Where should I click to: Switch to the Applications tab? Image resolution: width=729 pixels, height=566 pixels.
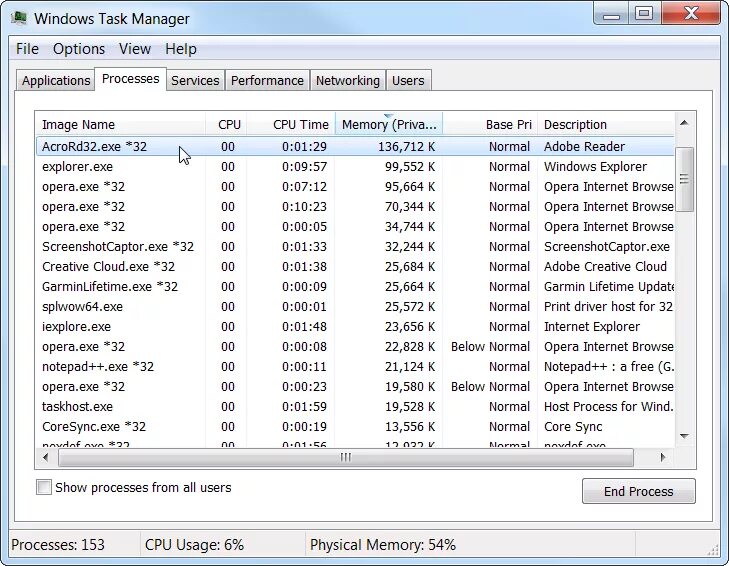pos(56,80)
